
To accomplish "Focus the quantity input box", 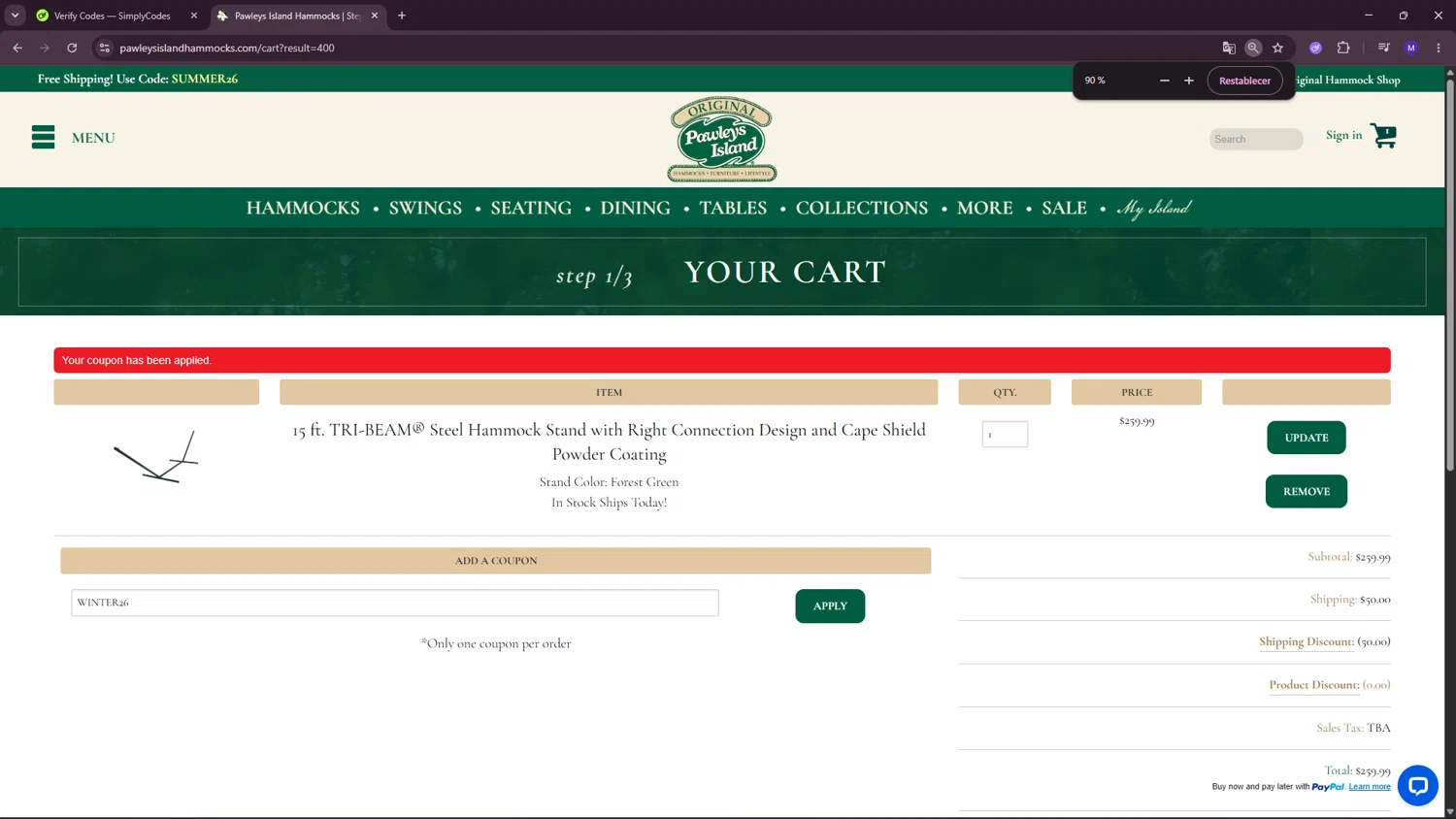I will (x=1005, y=434).
